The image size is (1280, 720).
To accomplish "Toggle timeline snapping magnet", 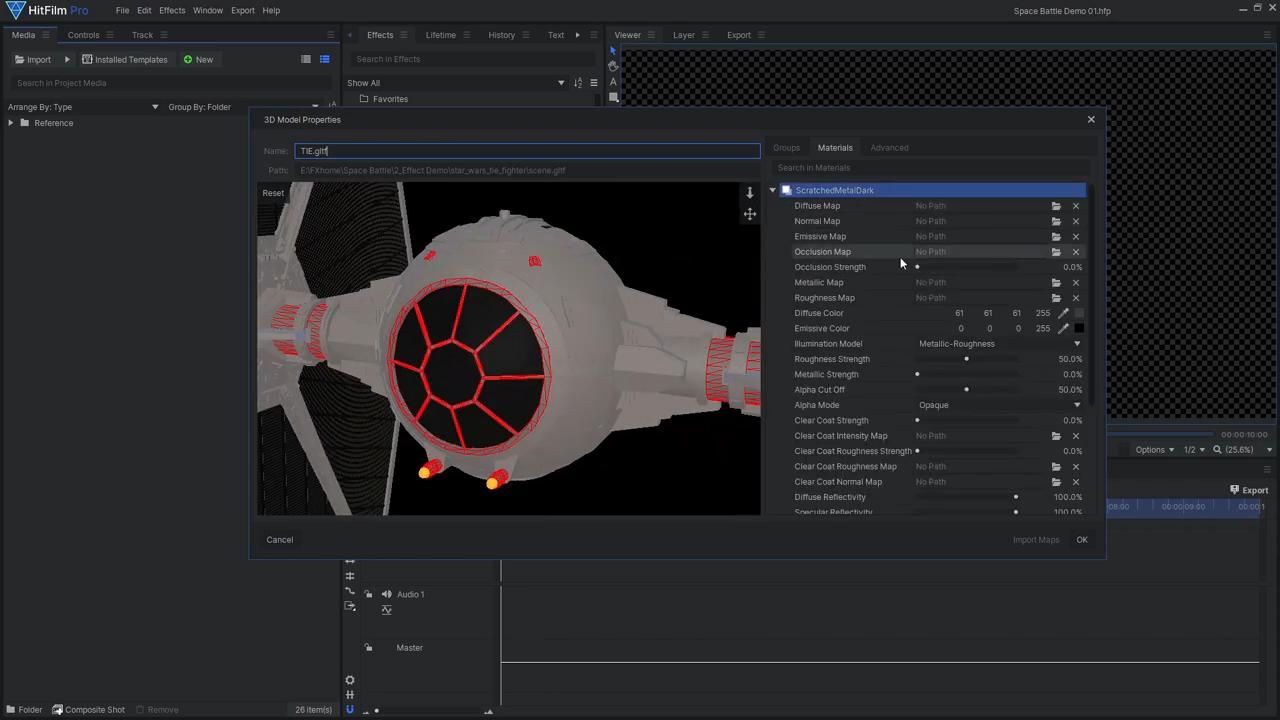I will click(x=349, y=709).
